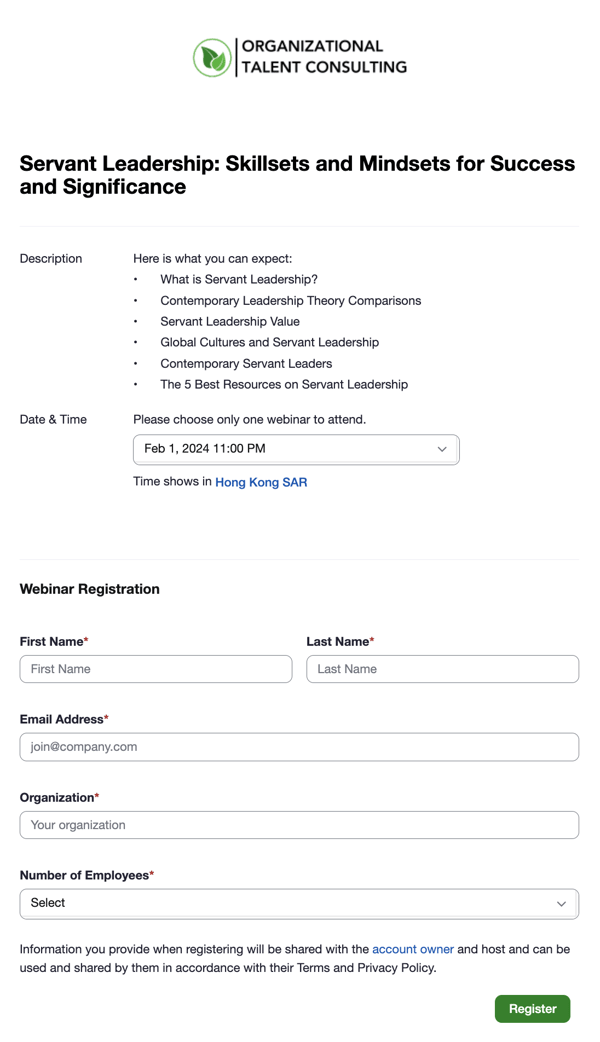Click the Webinar Registration section header
The width and height of the screenshot is (600, 1042).
[89, 589]
